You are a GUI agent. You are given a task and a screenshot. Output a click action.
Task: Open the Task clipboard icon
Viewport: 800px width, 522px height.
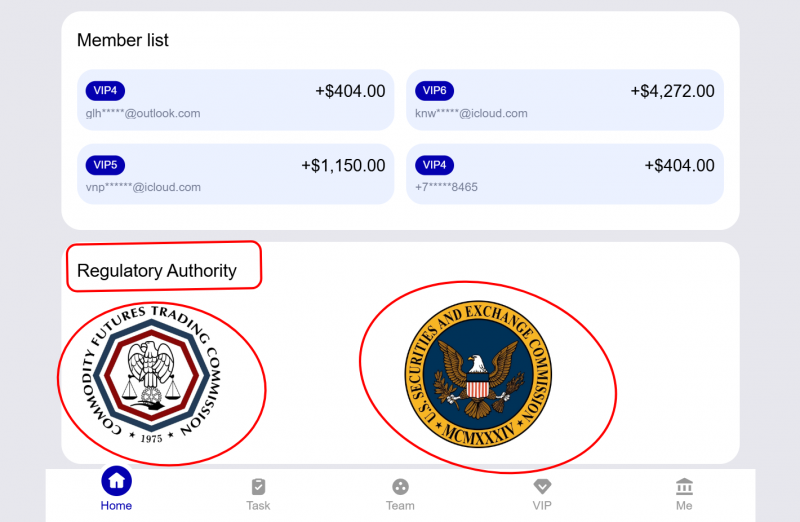tap(258, 486)
